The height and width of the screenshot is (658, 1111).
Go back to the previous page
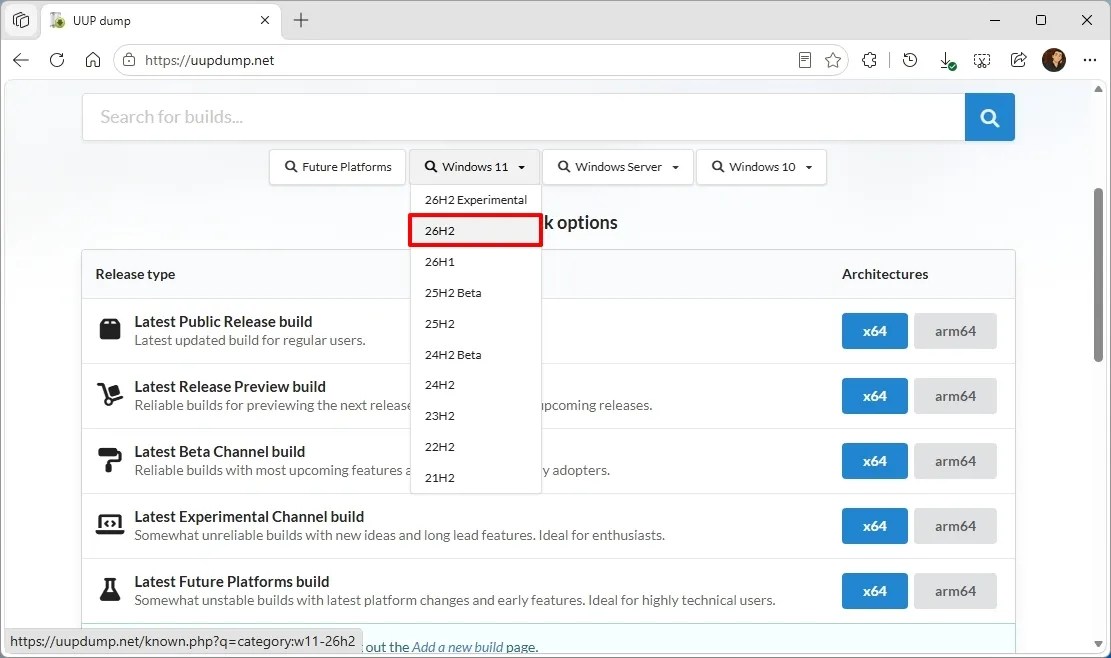click(x=21, y=60)
